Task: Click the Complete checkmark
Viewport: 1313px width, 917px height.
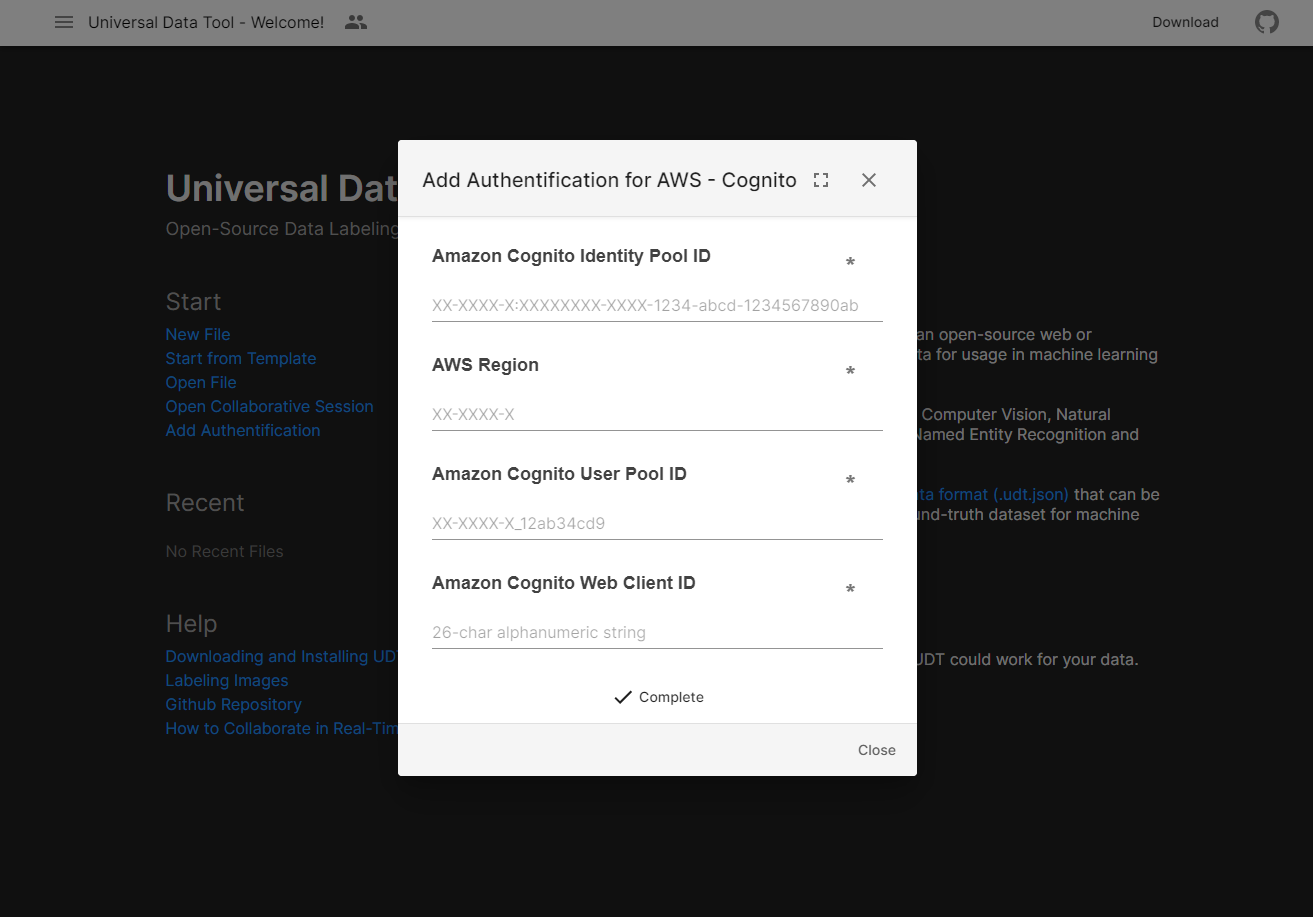Action: point(657,697)
